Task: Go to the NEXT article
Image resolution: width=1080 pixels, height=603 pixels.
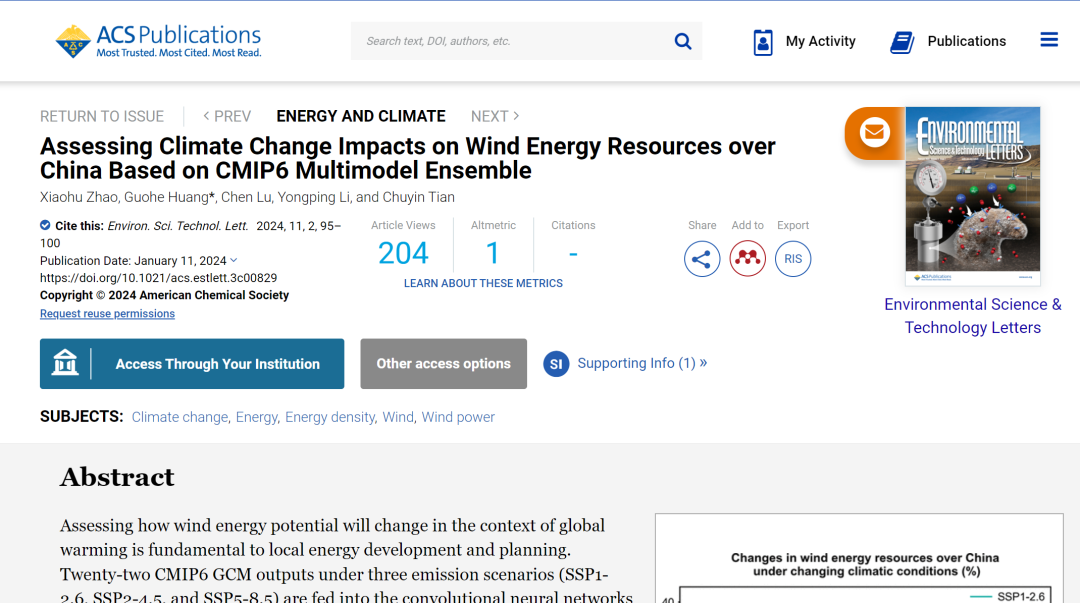Action: pos(495,116)
